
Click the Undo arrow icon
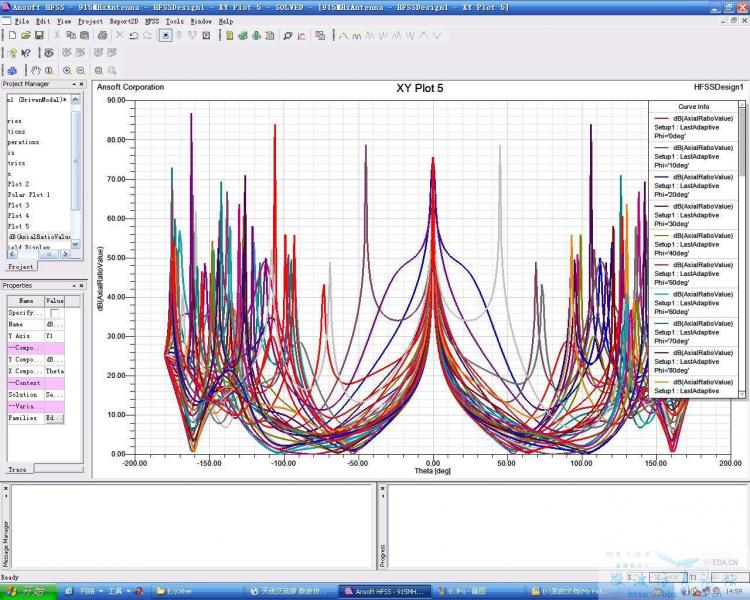coord(134,35)
